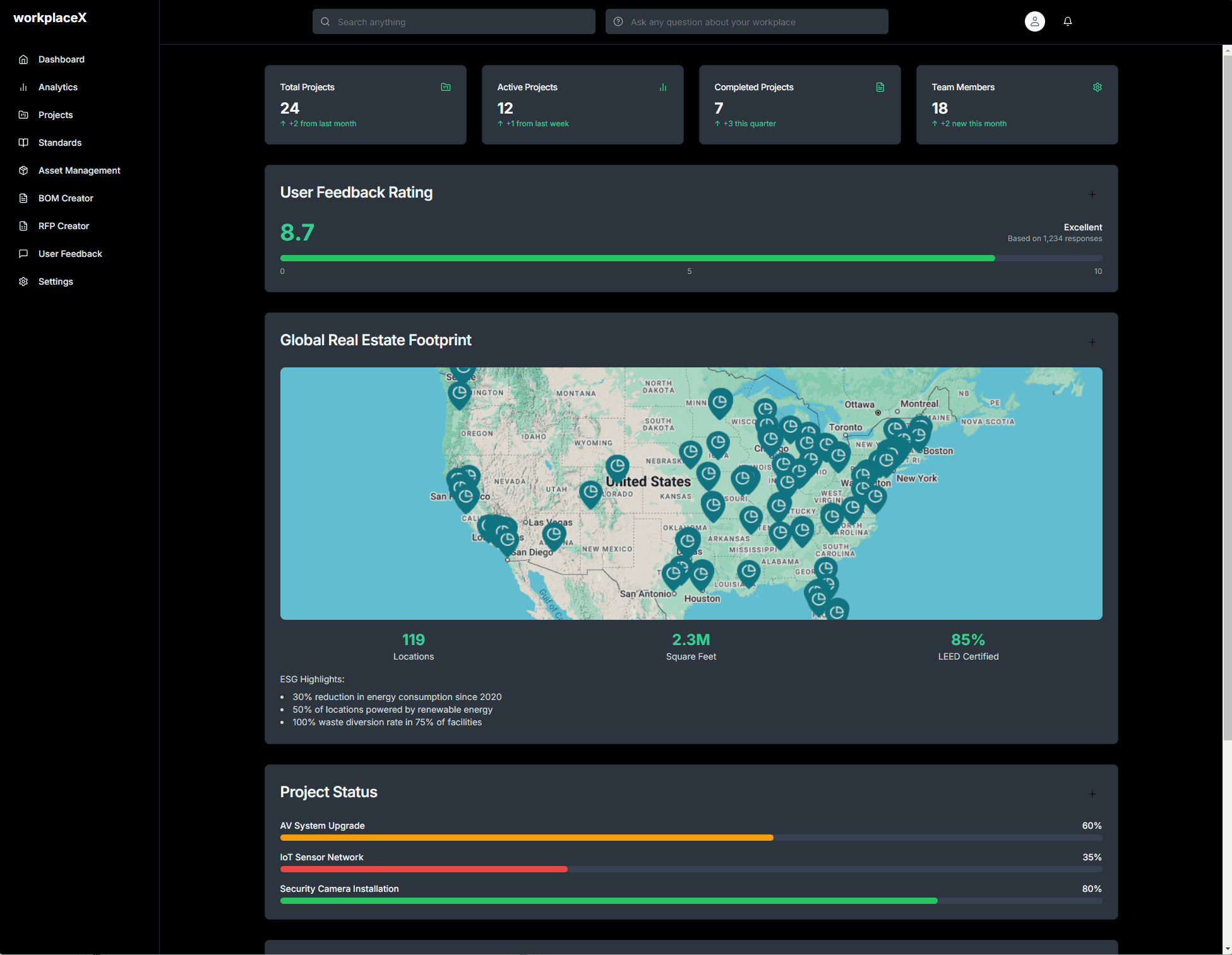Viewport: 1232px width, 955px height.
Task: Go to Asset Management page
Action: 80,170
